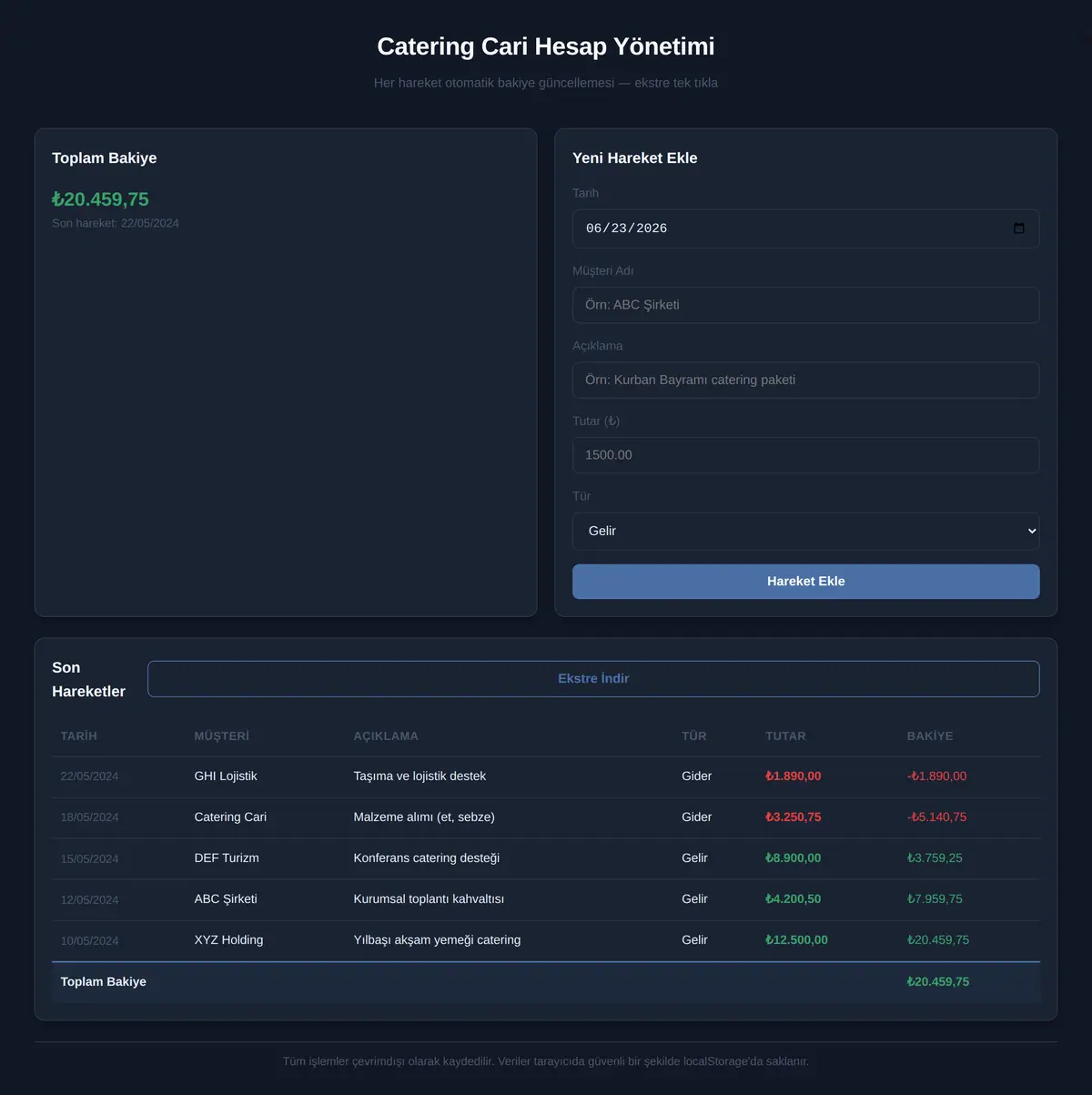
Task: Click the Gider type in Catering Cari row
Action: click(697, 817)
